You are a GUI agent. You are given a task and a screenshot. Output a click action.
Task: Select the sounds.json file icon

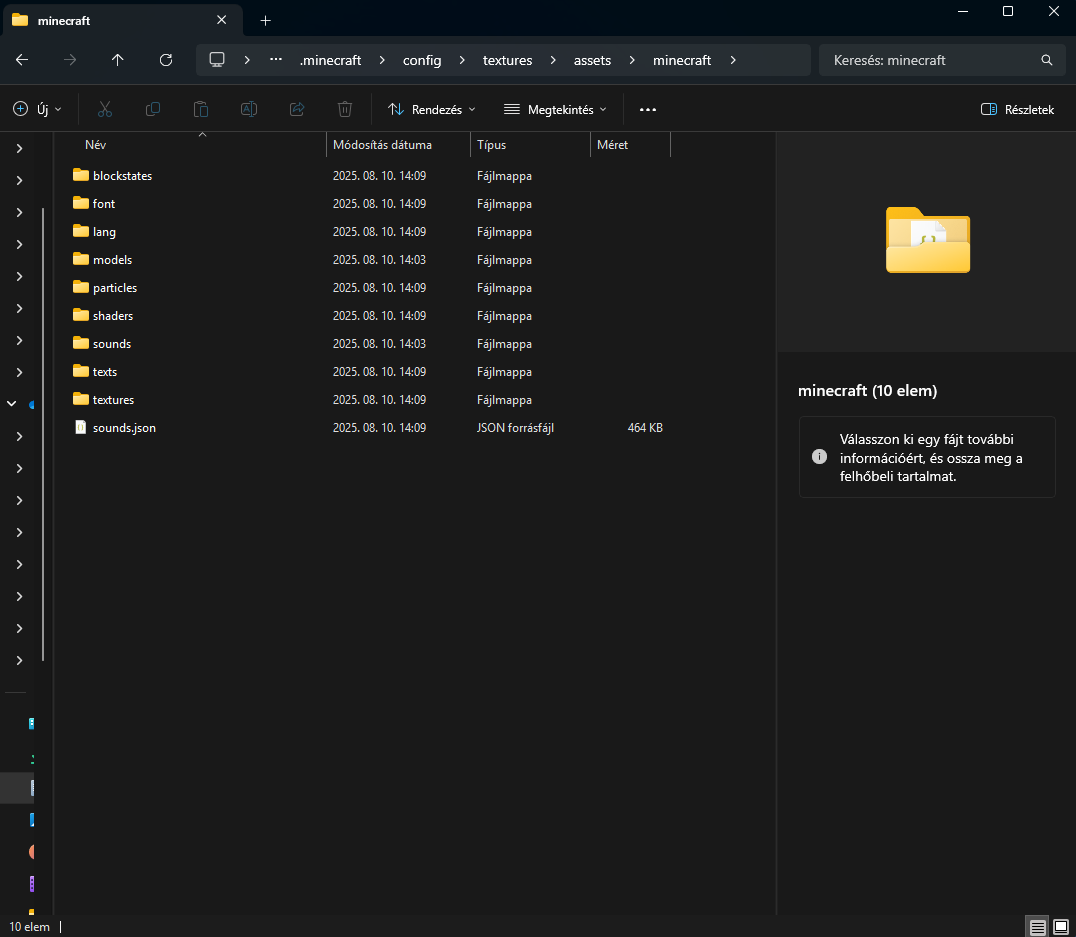(x=80, y=428)
